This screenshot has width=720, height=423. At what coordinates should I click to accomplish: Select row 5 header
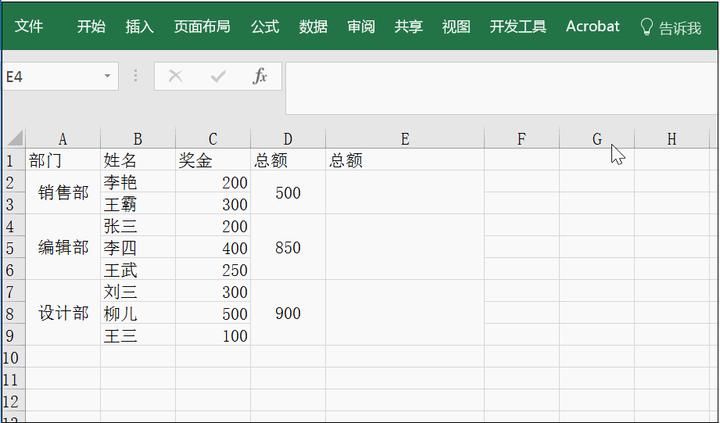click(x=12, y=248)
